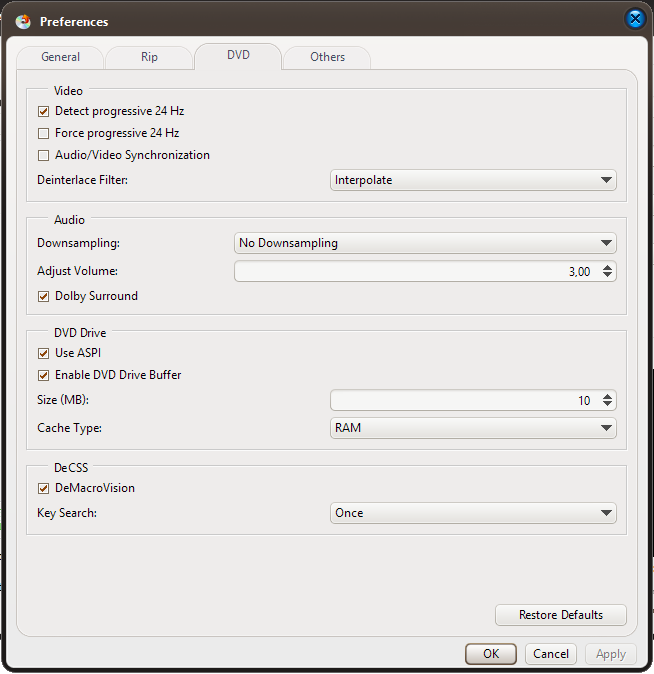
Task: Open the Deinterlace Filter dropdown
Action: tap(473, 180)
